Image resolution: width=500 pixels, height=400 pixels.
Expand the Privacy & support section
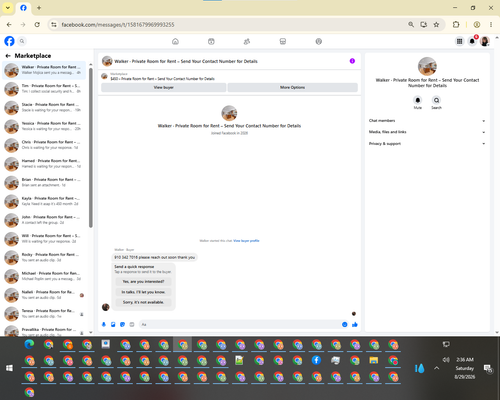click(427, 144)
